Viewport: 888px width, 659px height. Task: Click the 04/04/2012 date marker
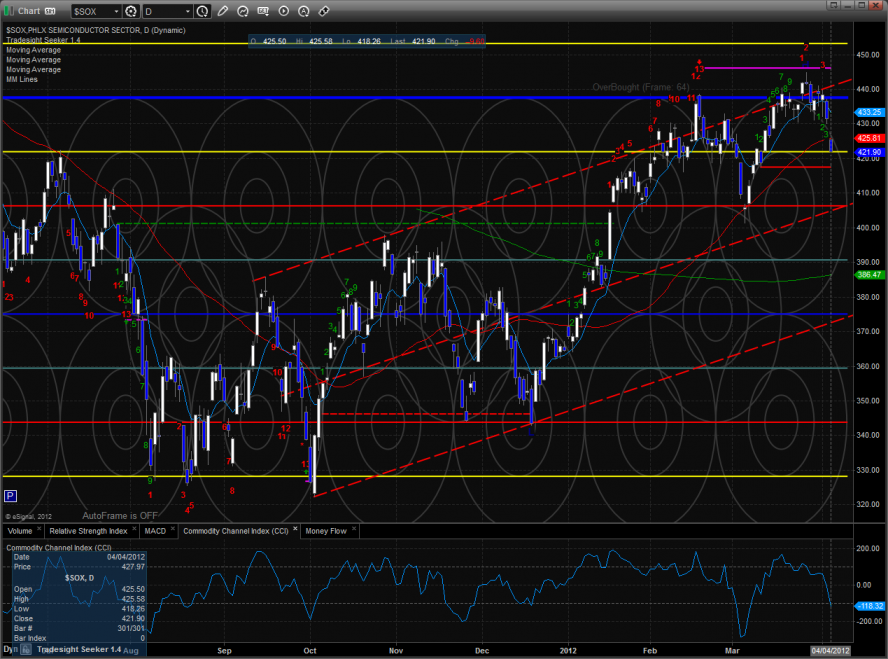click(830, 652)
